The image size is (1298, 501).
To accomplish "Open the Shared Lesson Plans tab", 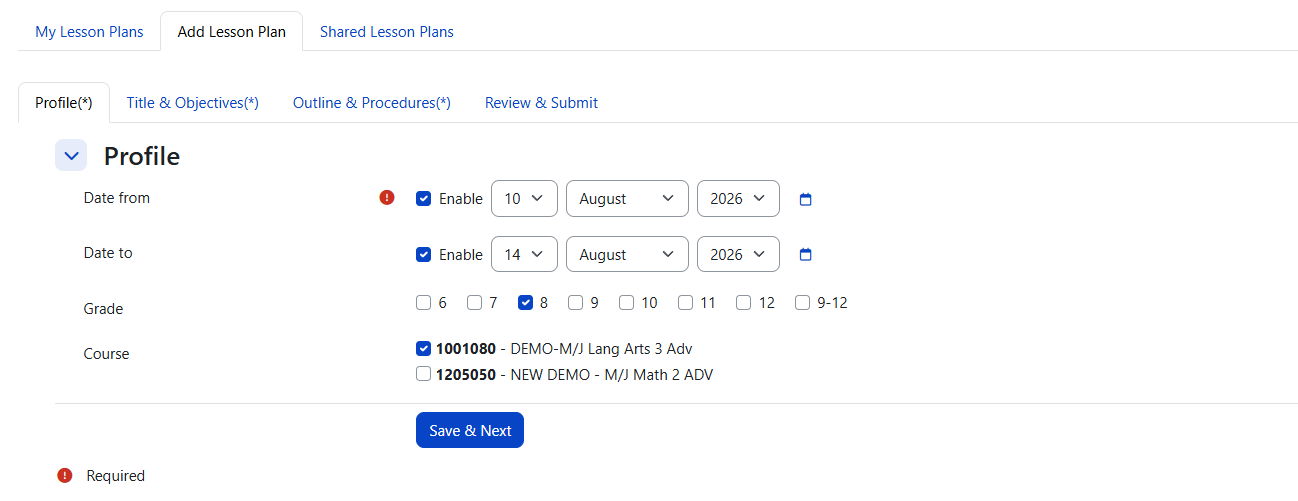I will pos(387,32).
